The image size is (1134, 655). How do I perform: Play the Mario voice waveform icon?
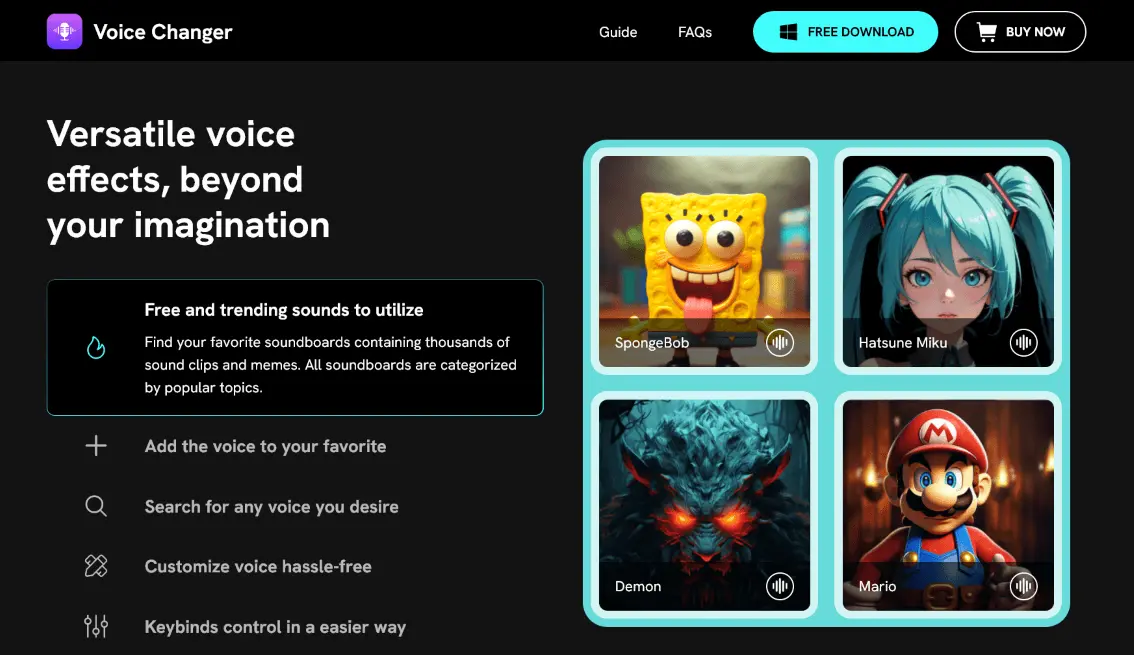(x=1023, y=586)
